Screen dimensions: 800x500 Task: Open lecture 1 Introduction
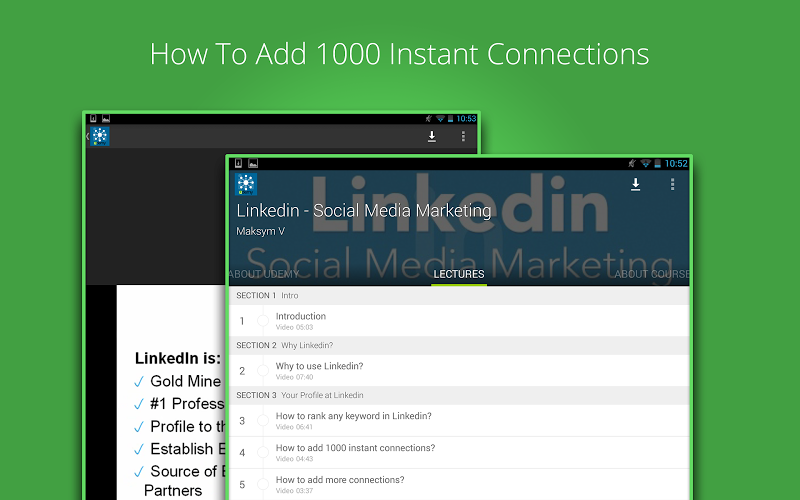coord(459,320)
